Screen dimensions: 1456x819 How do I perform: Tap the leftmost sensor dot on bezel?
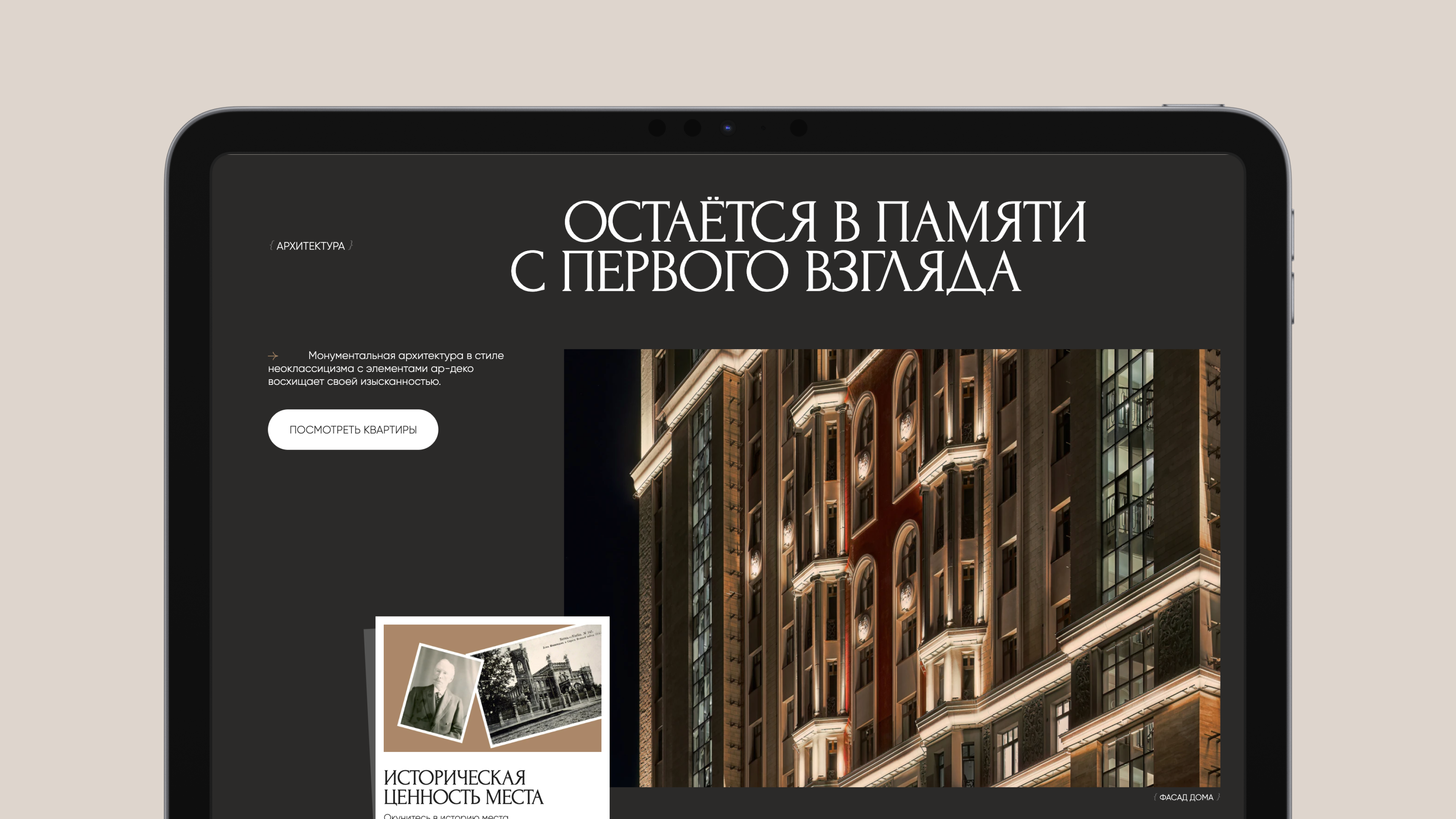tap(657, 128)
